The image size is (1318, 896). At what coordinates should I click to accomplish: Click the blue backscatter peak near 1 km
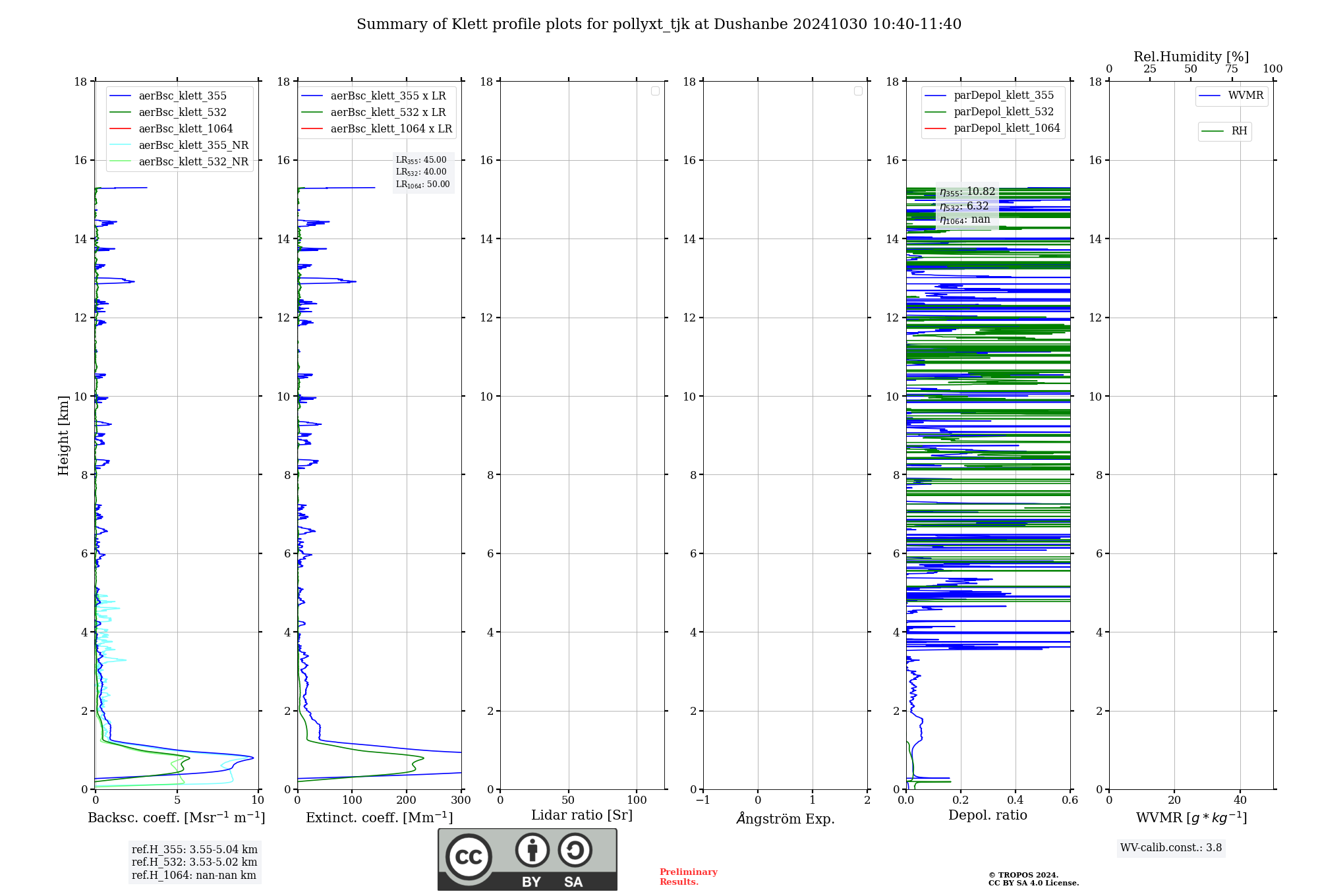tap(252, 757)
